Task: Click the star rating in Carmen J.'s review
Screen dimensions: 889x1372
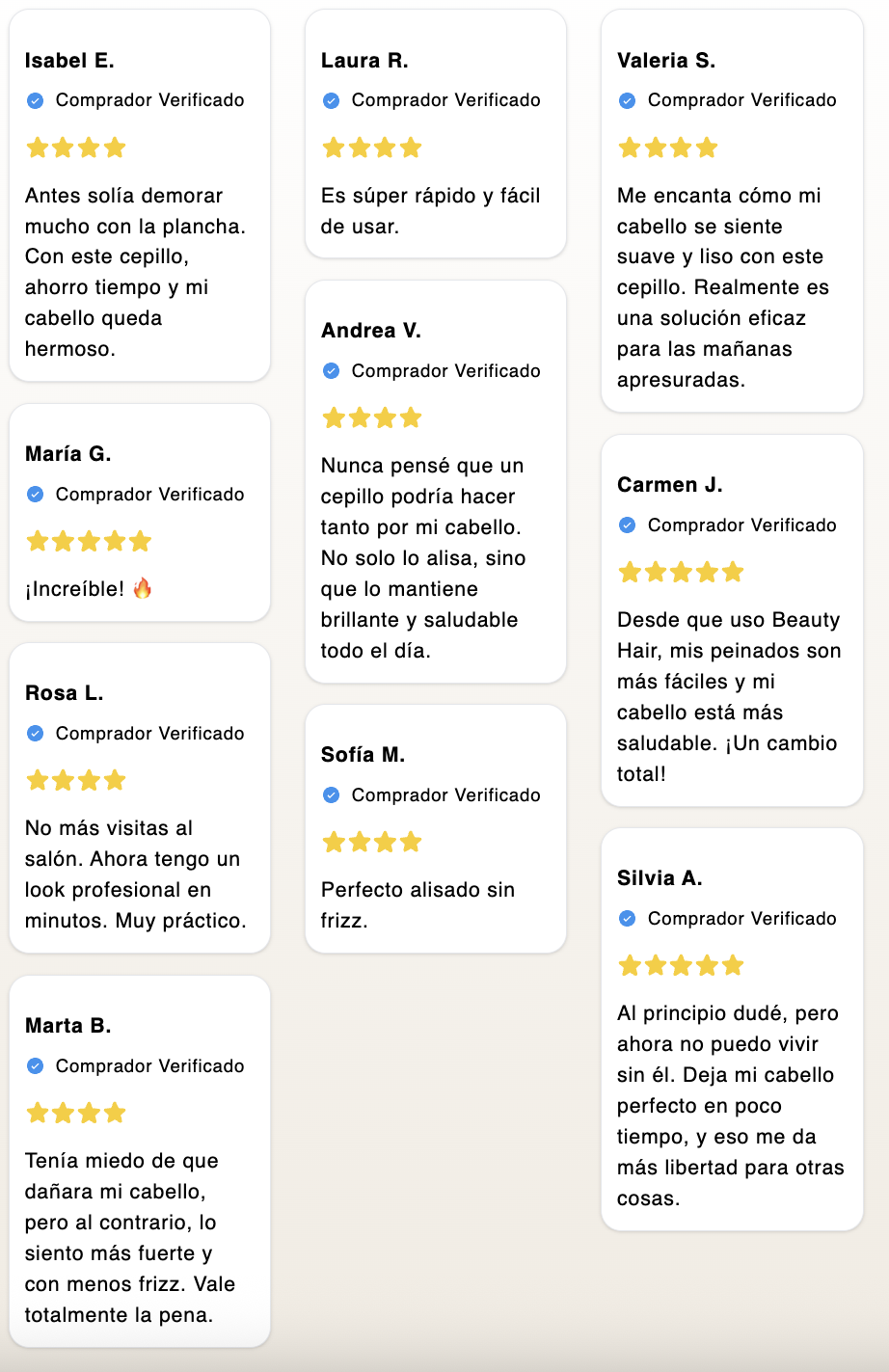Action: pyautogui.click(x=681, y=572)
